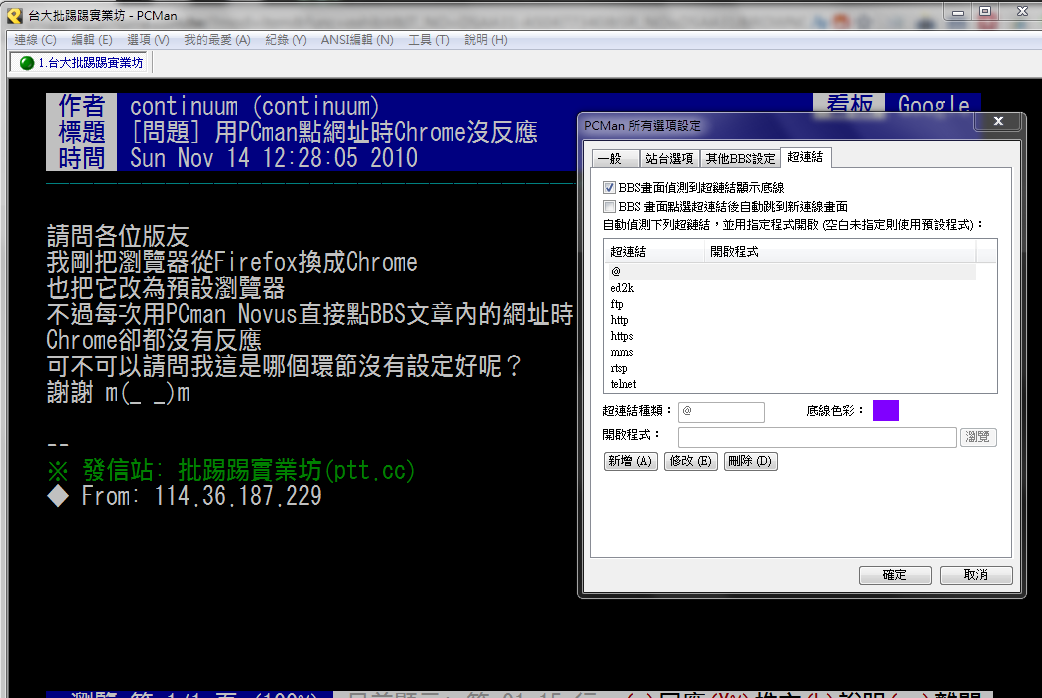Open the 工具 (T) menu
1042x698 pixels.
(x=429, y=40)
